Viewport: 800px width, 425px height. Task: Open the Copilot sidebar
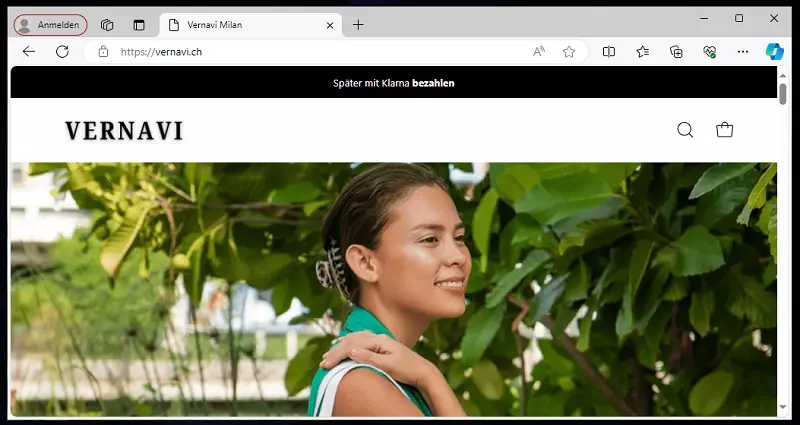click(774, 52)
